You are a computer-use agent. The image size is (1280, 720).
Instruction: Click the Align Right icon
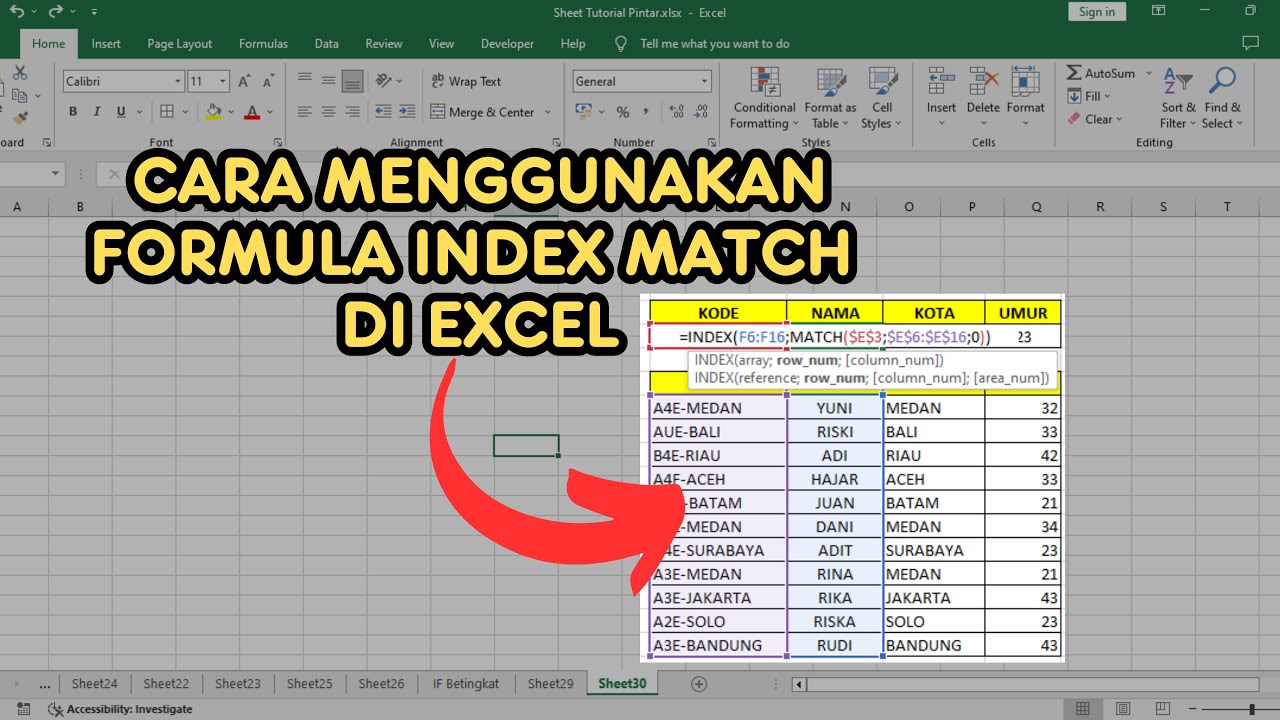point(352,112)
